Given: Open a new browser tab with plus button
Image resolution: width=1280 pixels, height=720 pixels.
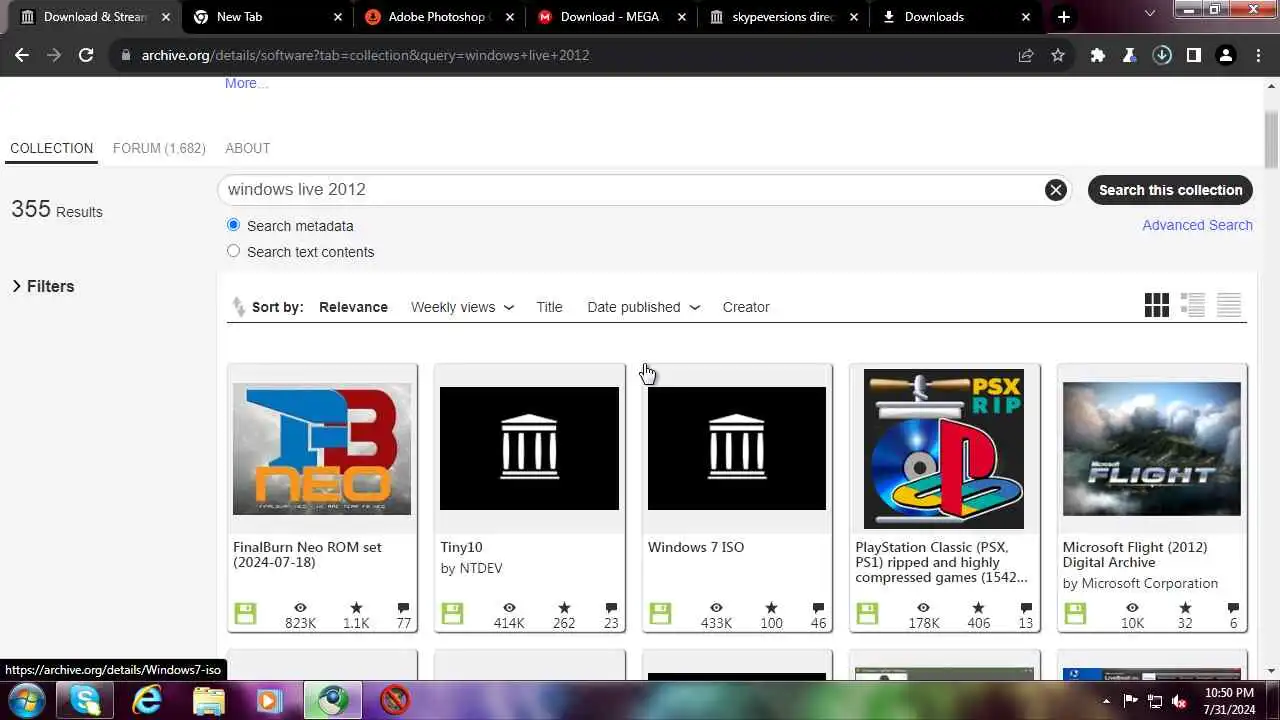Looking at the screenshot, I should pos(1064,17).
